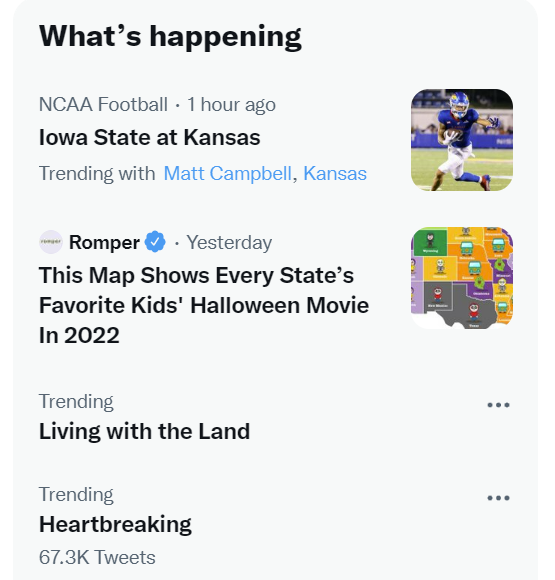Open the Heartbreaking trending topic

[x=115, y=524]
